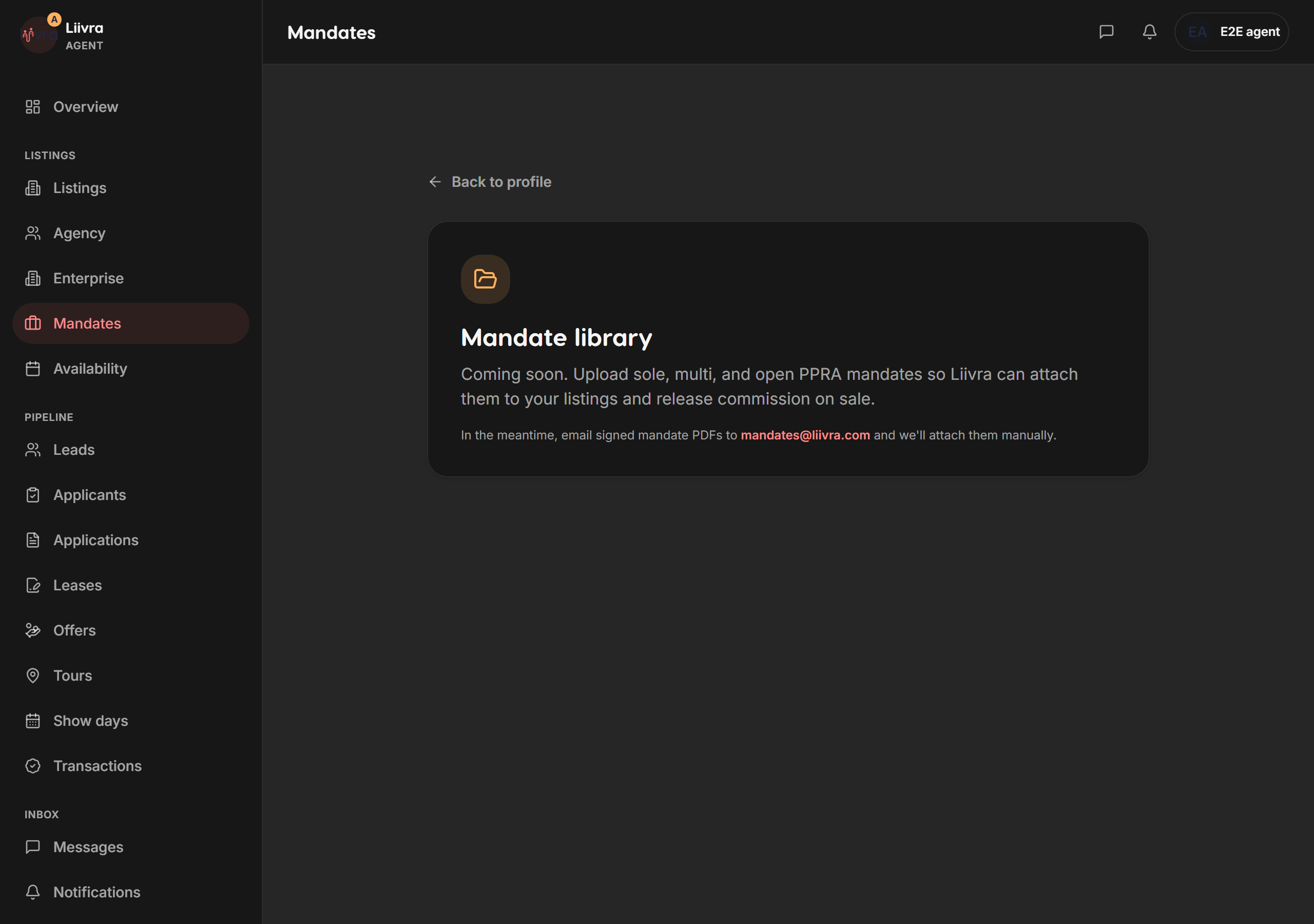Navigate to Leases
Image resolution: width=1314 pixels, height=924 pixels.
tap(131, 586)
